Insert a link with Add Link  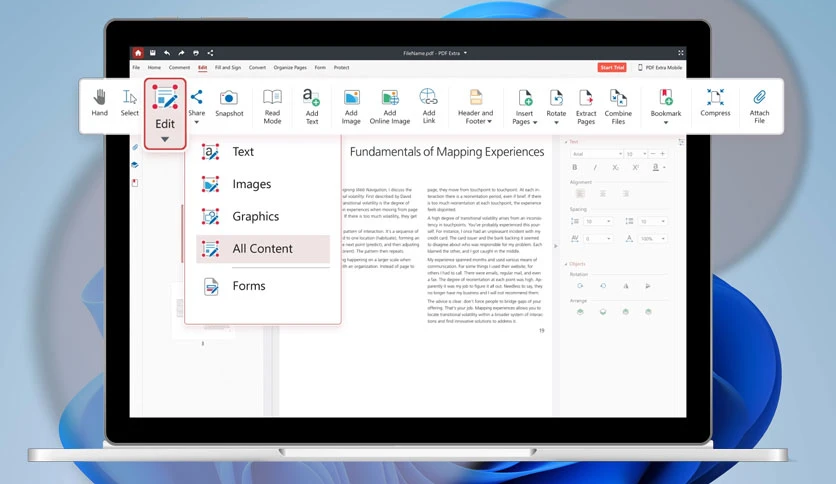coord(429,106)
